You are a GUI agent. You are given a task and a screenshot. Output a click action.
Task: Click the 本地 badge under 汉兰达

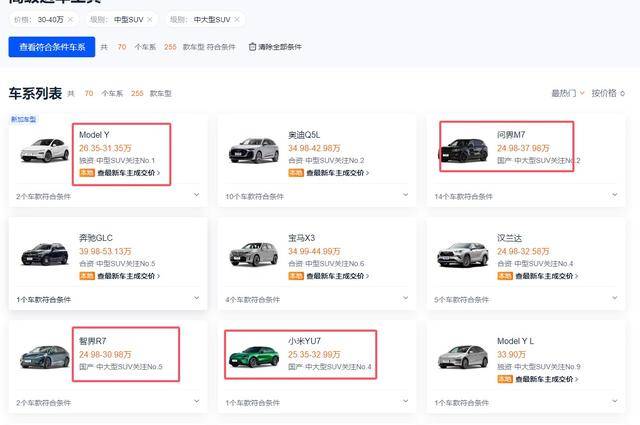coord(505,276)
